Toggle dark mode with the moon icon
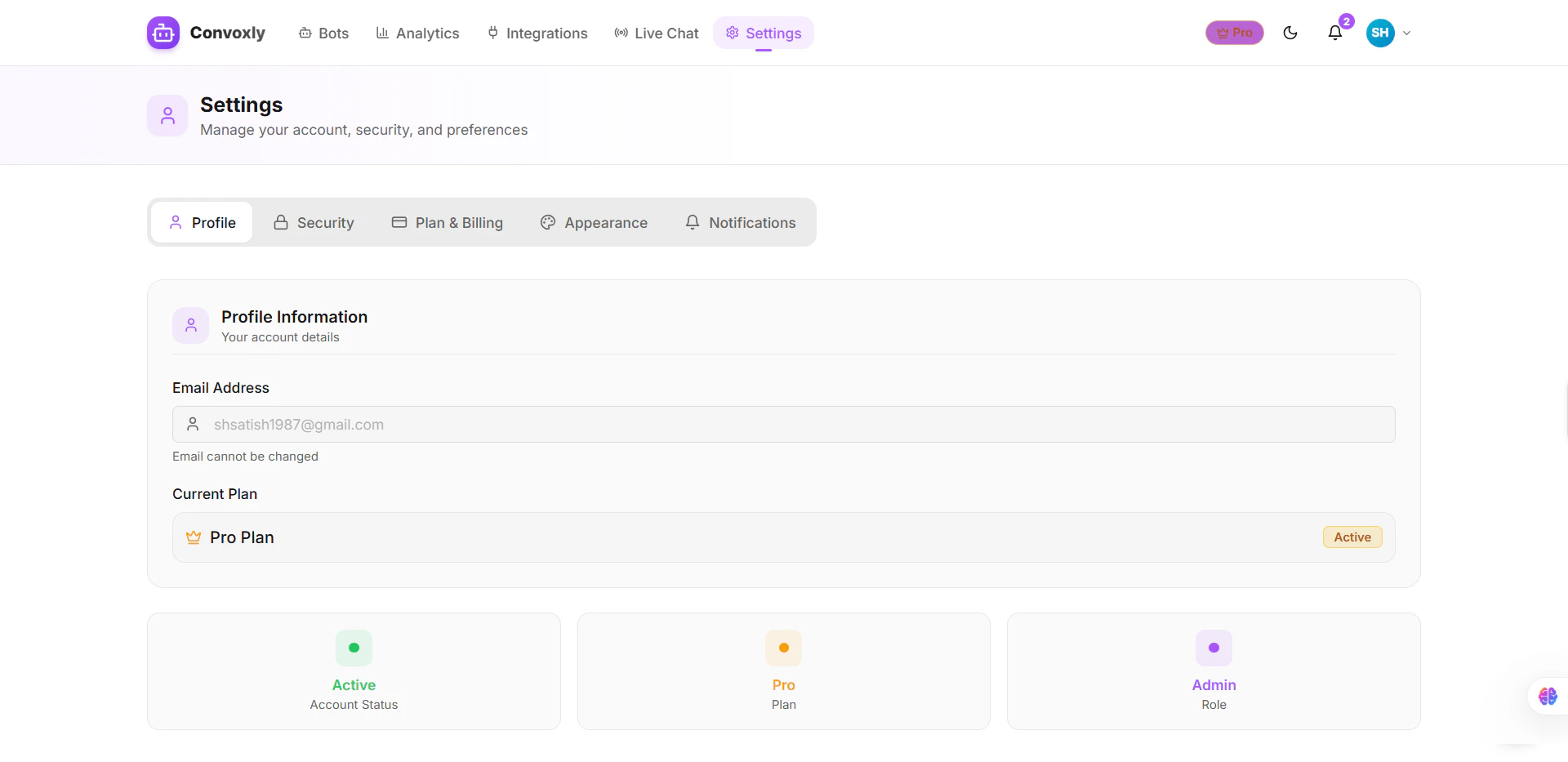1568x762 pixels. pos(1290,33)
